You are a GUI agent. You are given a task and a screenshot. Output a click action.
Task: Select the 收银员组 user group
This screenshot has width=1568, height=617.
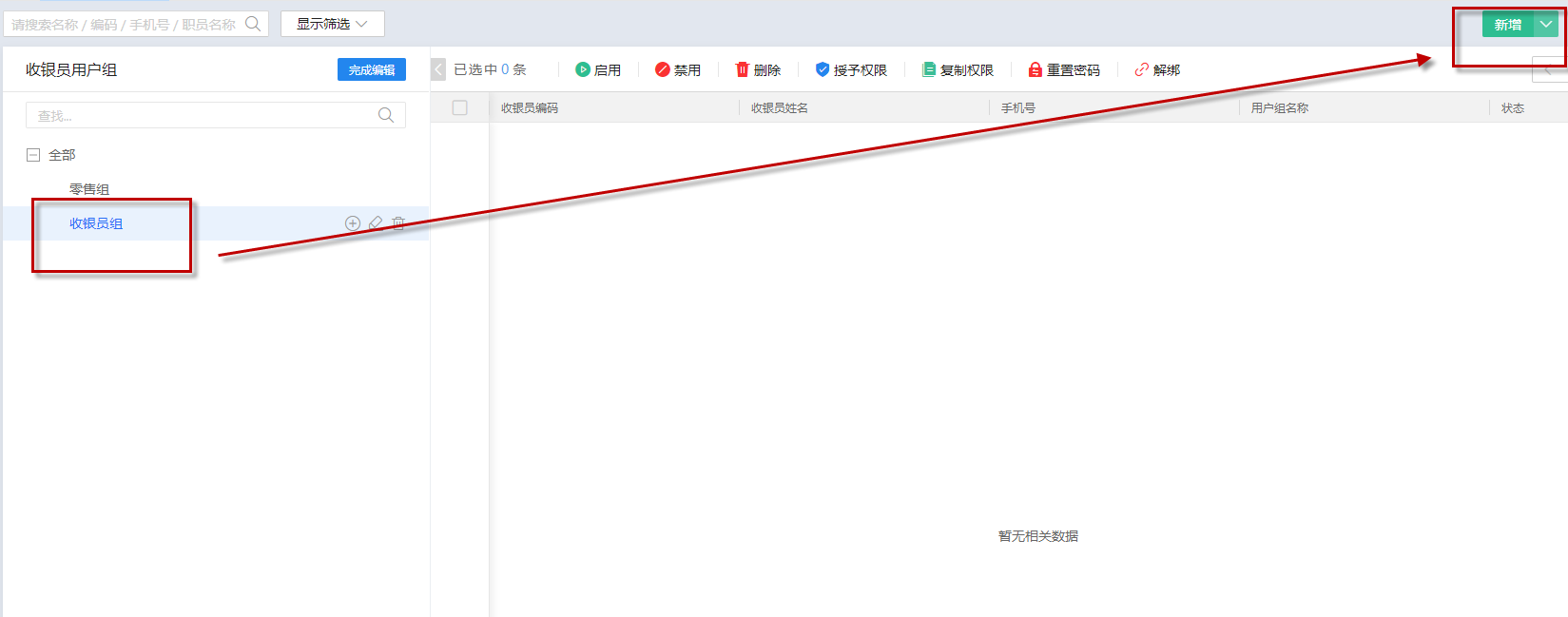click(x=96, y=223)
